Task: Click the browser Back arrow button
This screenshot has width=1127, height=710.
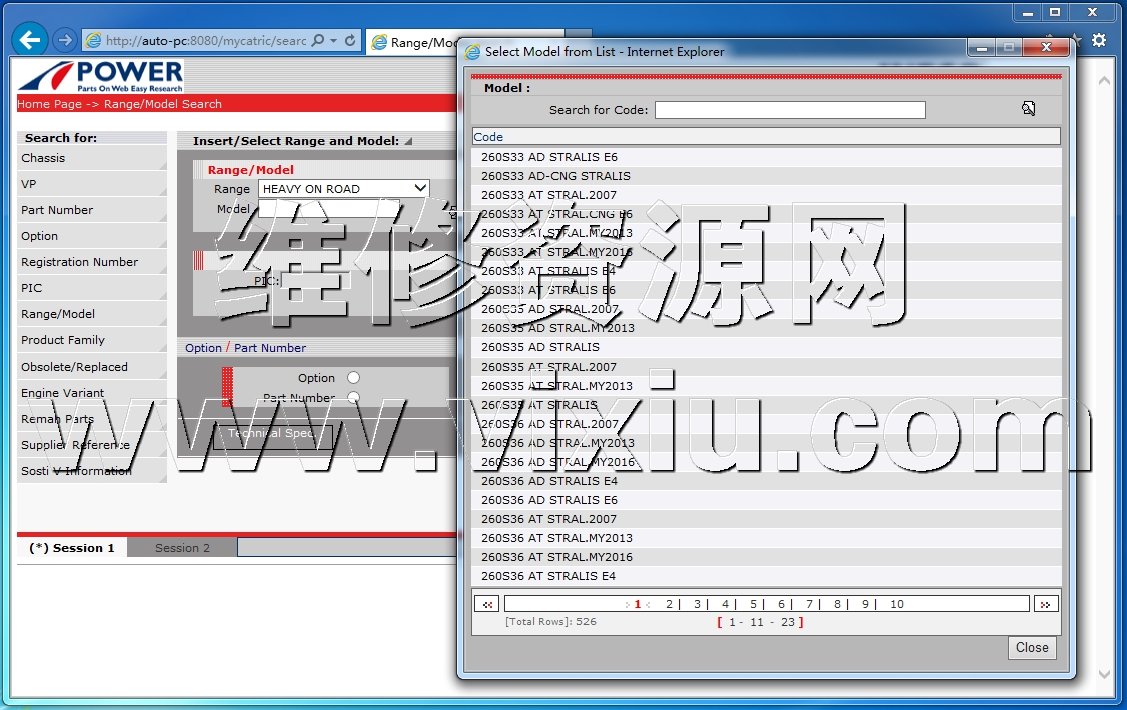Action: [x=32, y=40]
